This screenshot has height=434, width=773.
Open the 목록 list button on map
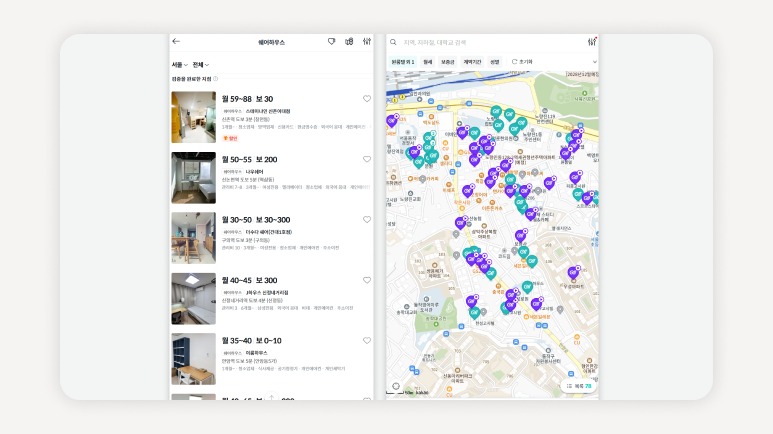[x=577, y=385]
